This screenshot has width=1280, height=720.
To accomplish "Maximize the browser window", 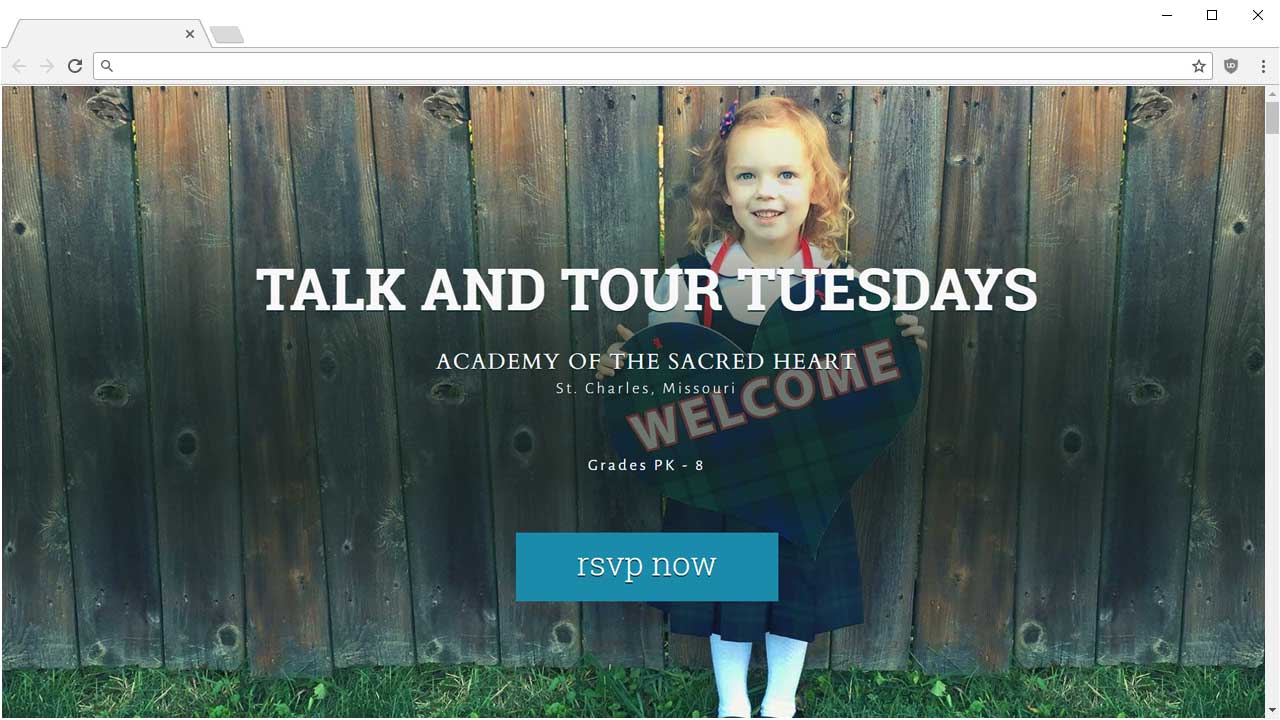I will [x=1212, y=15].
